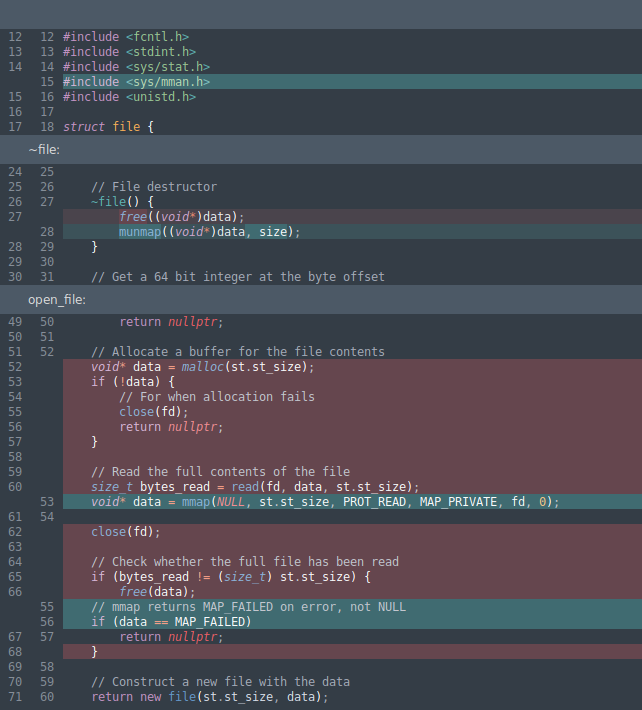Click the added mmap call line

tap(325, 502)
